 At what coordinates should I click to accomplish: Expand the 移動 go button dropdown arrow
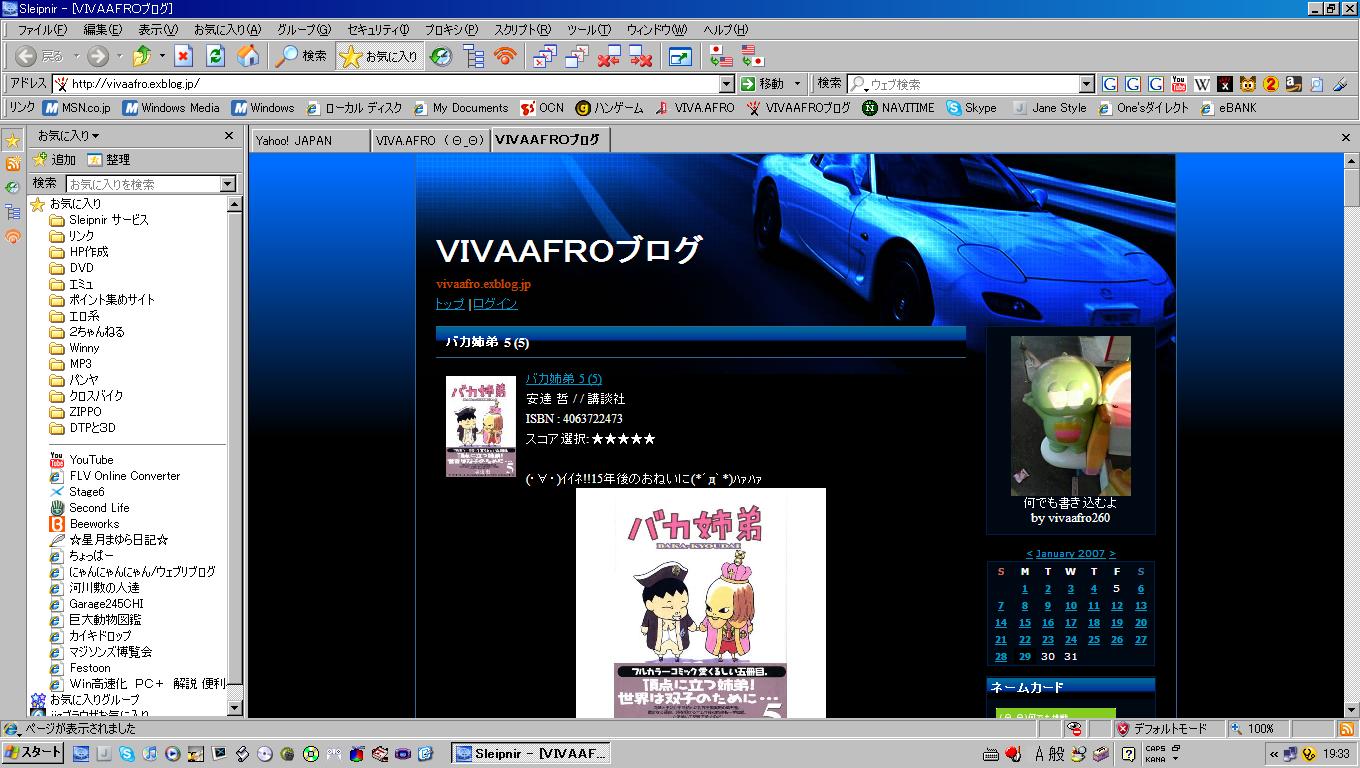click(x=797, y=84)
